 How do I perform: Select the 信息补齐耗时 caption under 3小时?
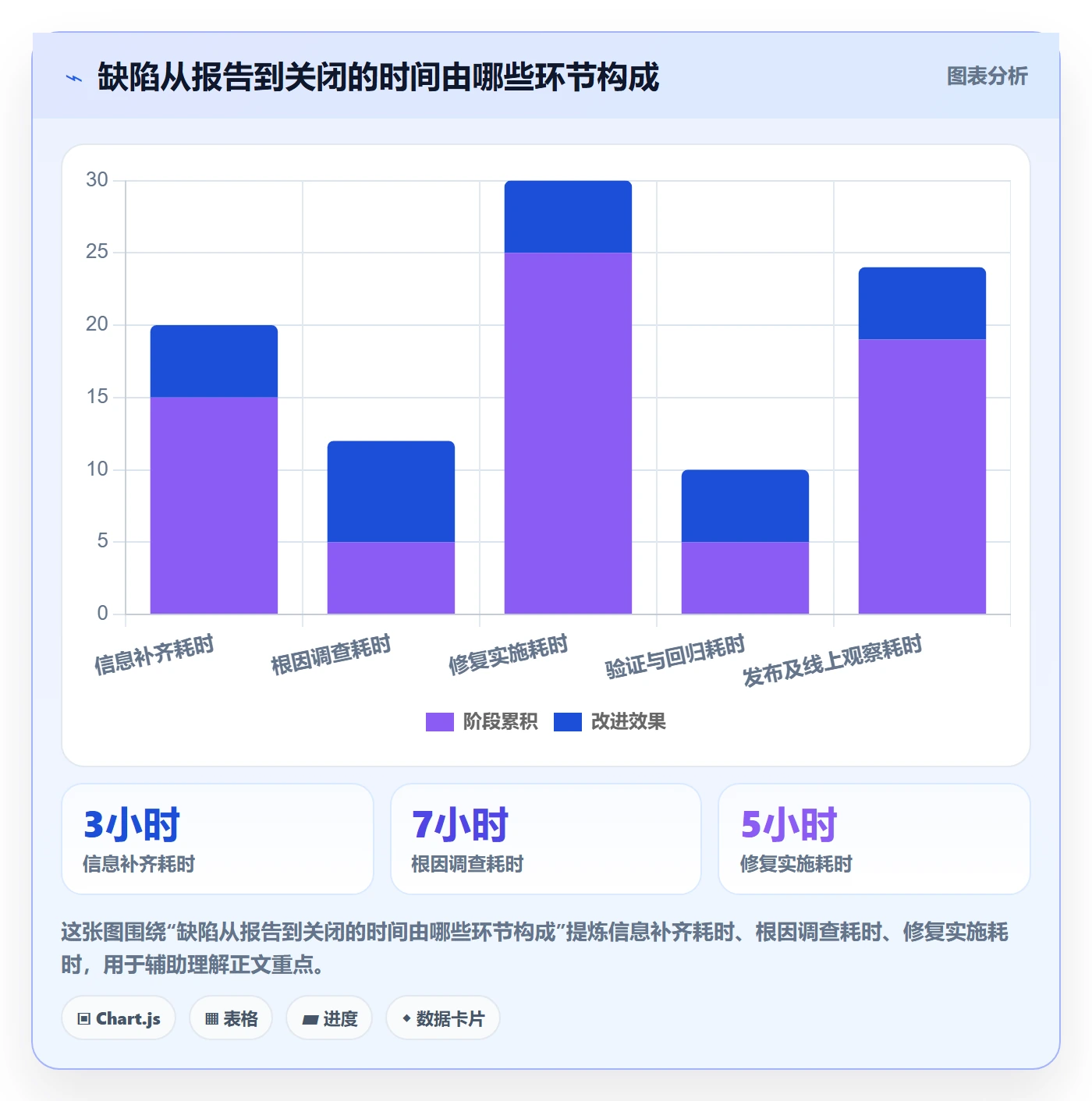(x=139, y=864)
